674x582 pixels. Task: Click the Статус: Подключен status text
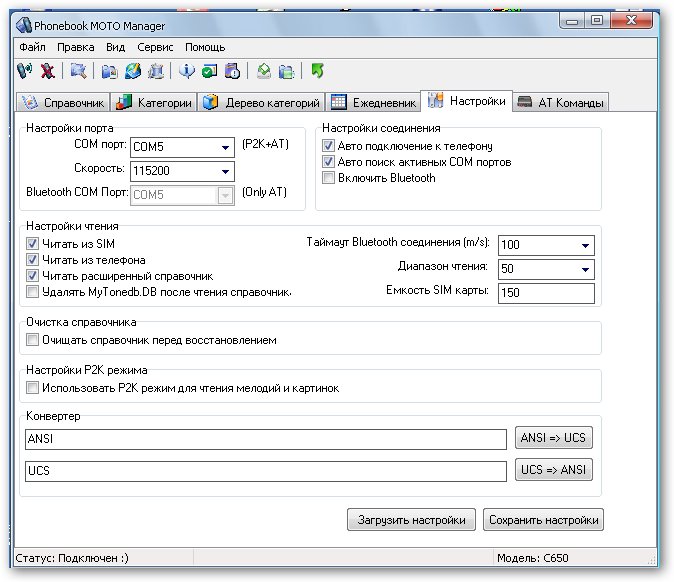pos(72,558)
